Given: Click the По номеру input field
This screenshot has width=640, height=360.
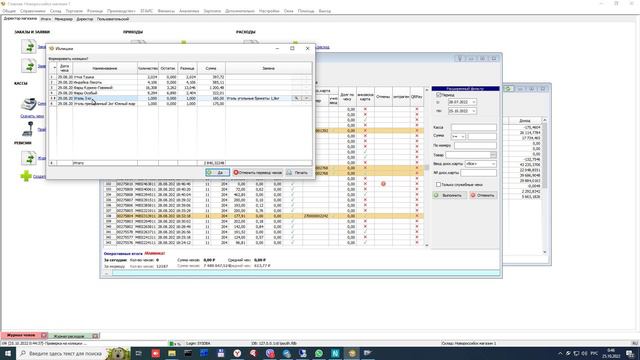Looking at the screenshot, I should click(x=475, y=145).
